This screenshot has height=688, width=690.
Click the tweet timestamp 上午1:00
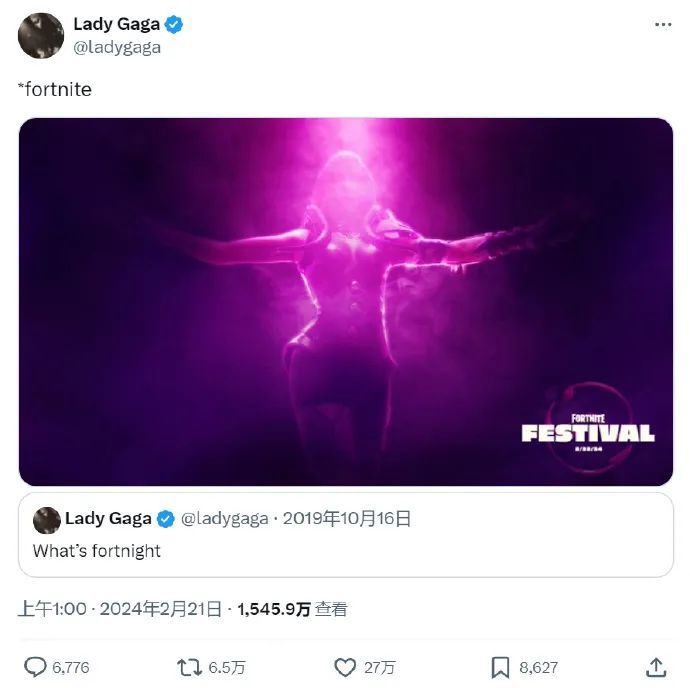coord(53,609)
